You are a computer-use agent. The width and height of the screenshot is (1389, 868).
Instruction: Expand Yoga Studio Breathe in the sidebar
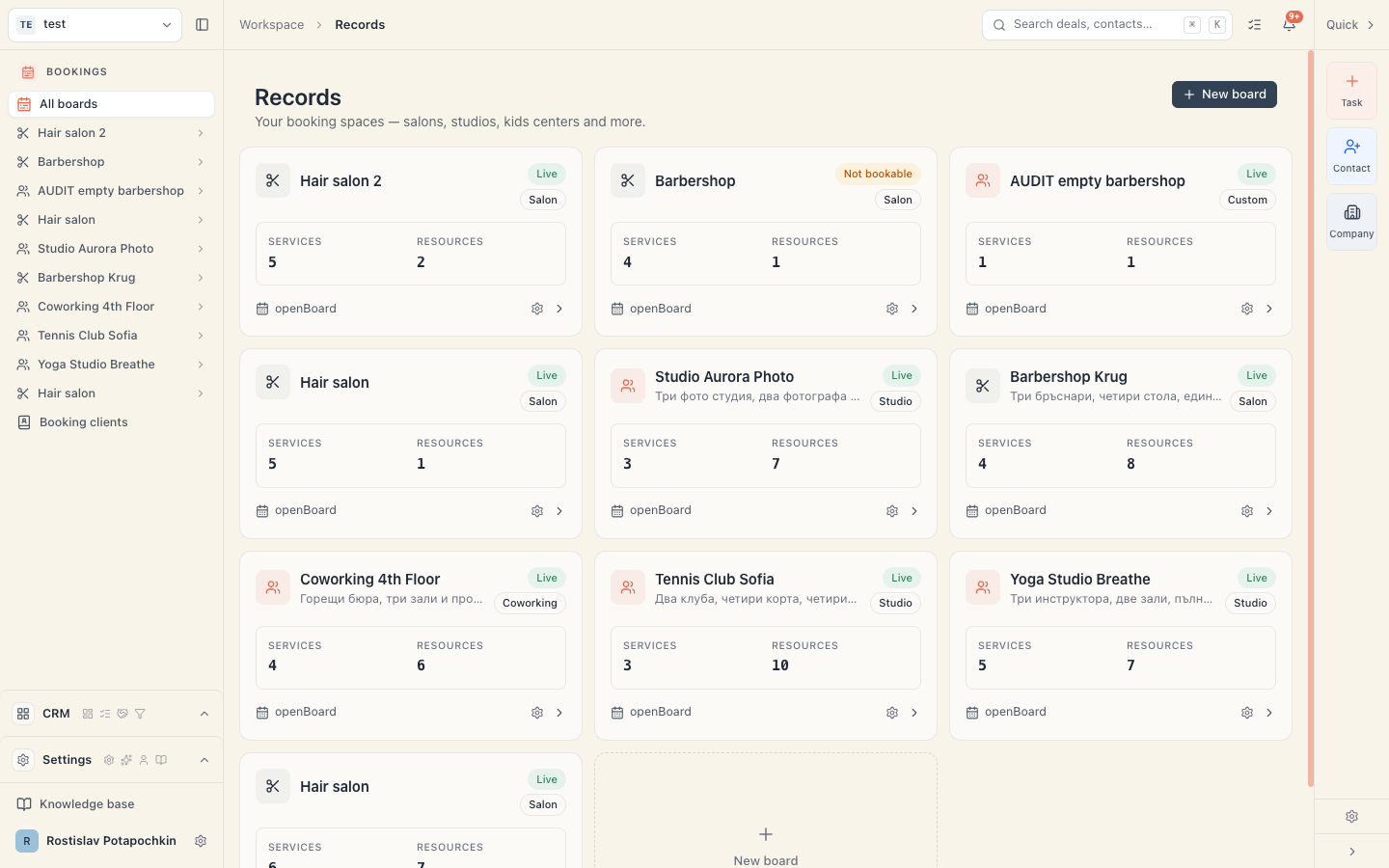(201, 365)
